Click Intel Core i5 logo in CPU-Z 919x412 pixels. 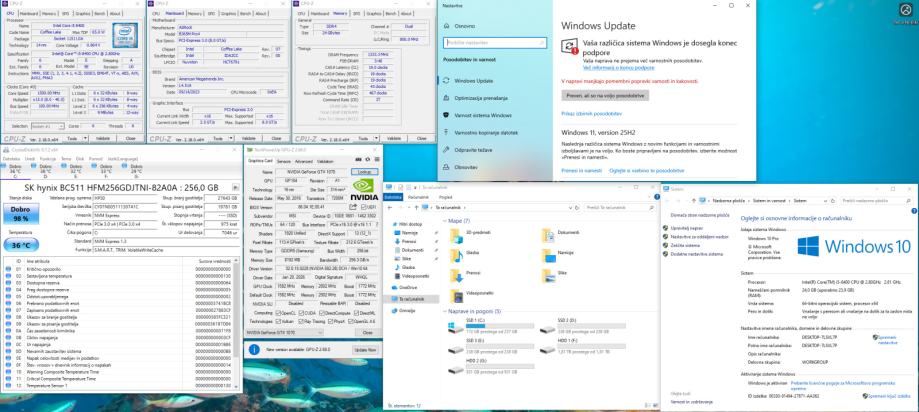(x=125, y=36)
